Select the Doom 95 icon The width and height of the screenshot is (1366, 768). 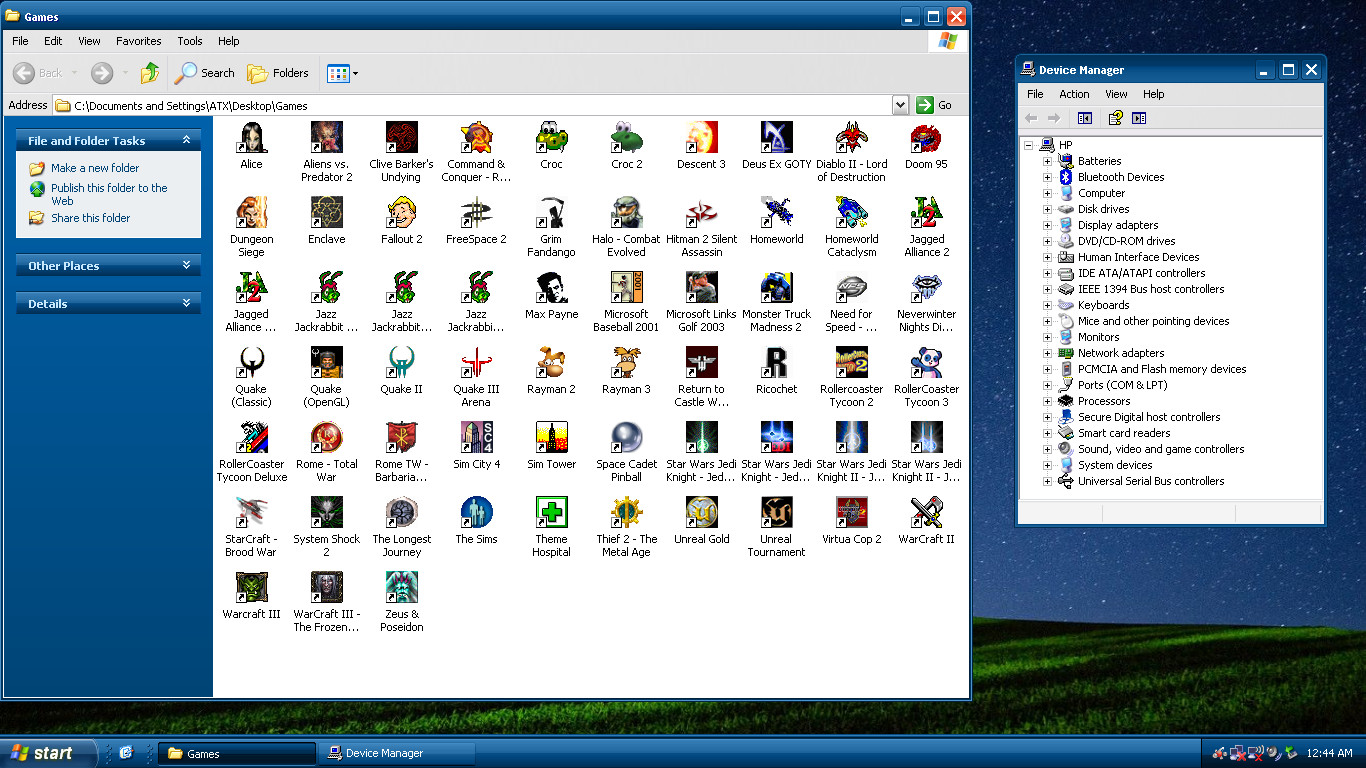coord(926,138)
